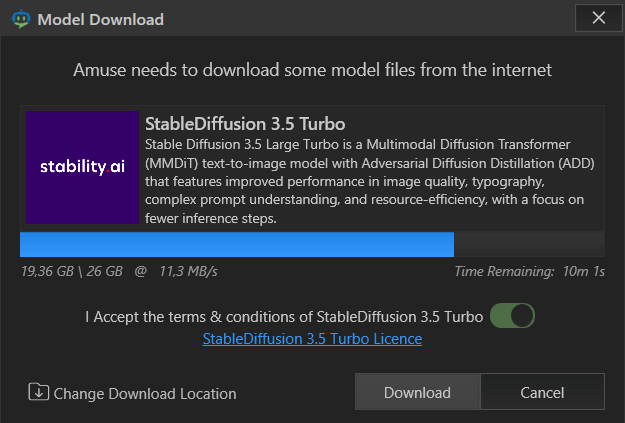Screen dimensions: 625x423
Task: Click the 19,36 GB \ 26 GB downloaded size text
Action: click(72, 272)
